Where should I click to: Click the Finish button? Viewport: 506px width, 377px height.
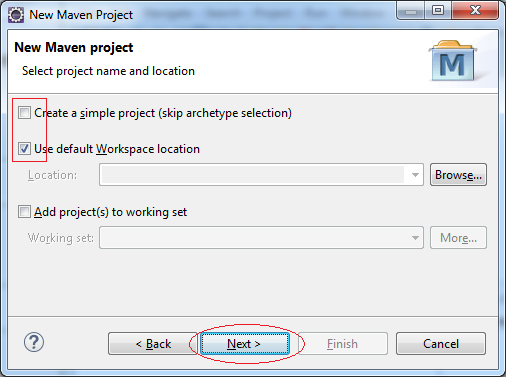click(343, 343)
